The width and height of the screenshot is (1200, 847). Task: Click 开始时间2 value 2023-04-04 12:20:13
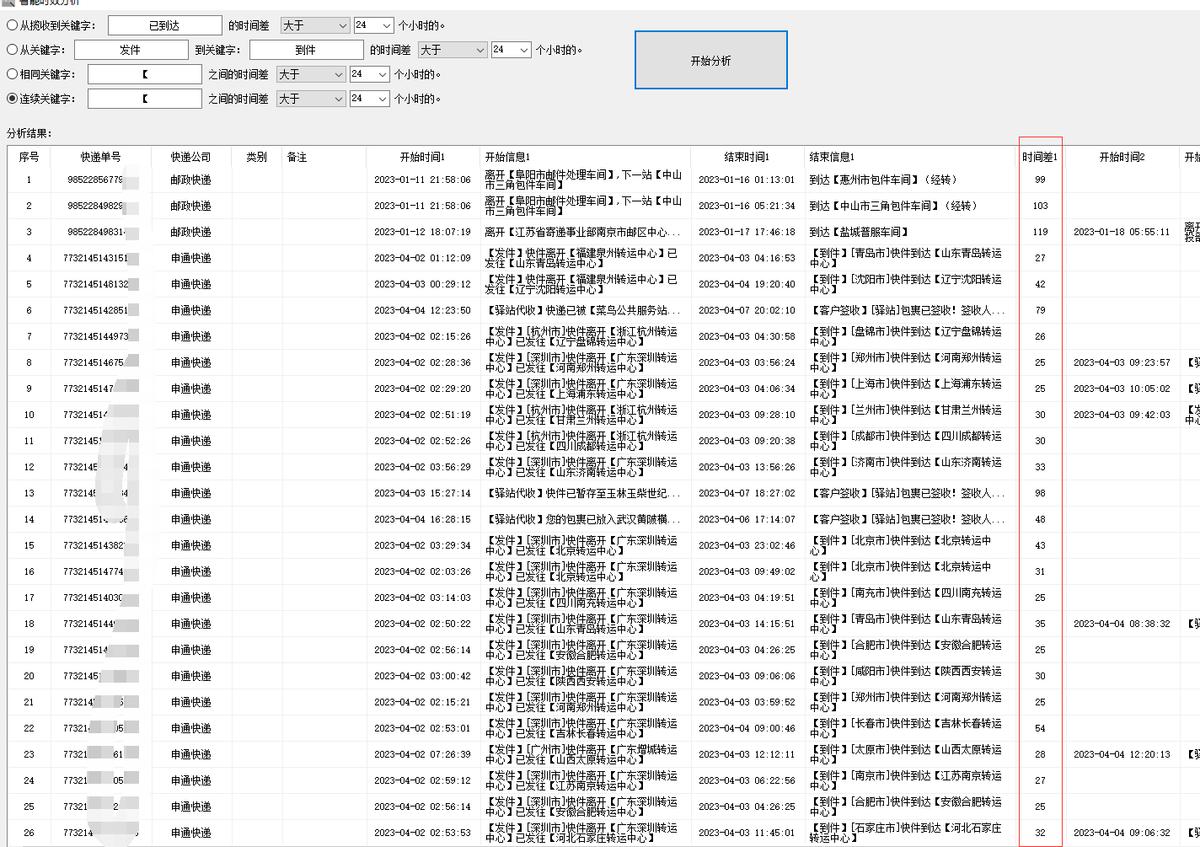click(1122, 754)
